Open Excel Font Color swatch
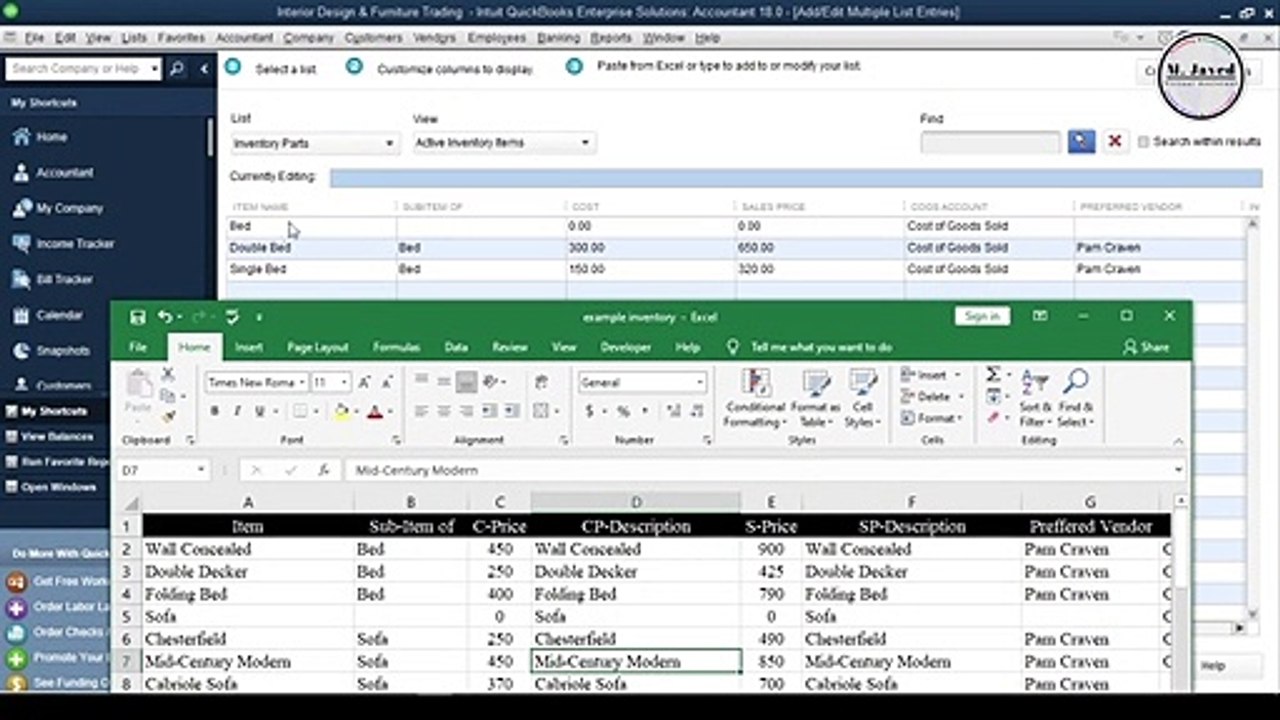The height and width of the screenshot is (720, 1280). pos(375,411)
